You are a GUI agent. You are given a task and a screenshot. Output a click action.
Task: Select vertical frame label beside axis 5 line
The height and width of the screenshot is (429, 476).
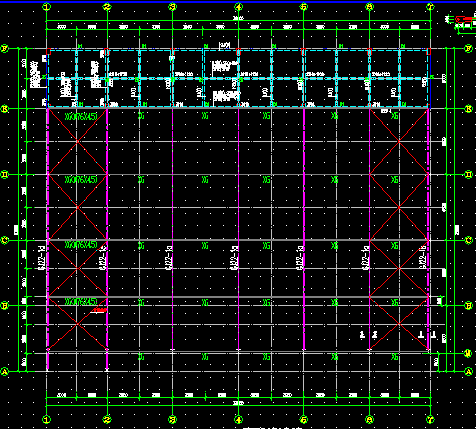pos(300,258)
